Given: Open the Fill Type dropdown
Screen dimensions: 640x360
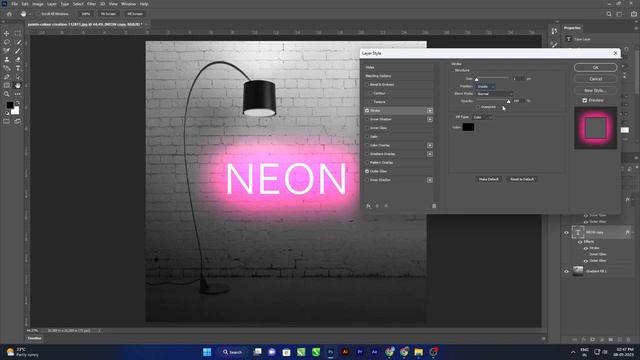Looking at the screenshot, I should click(x=482, y=117).
